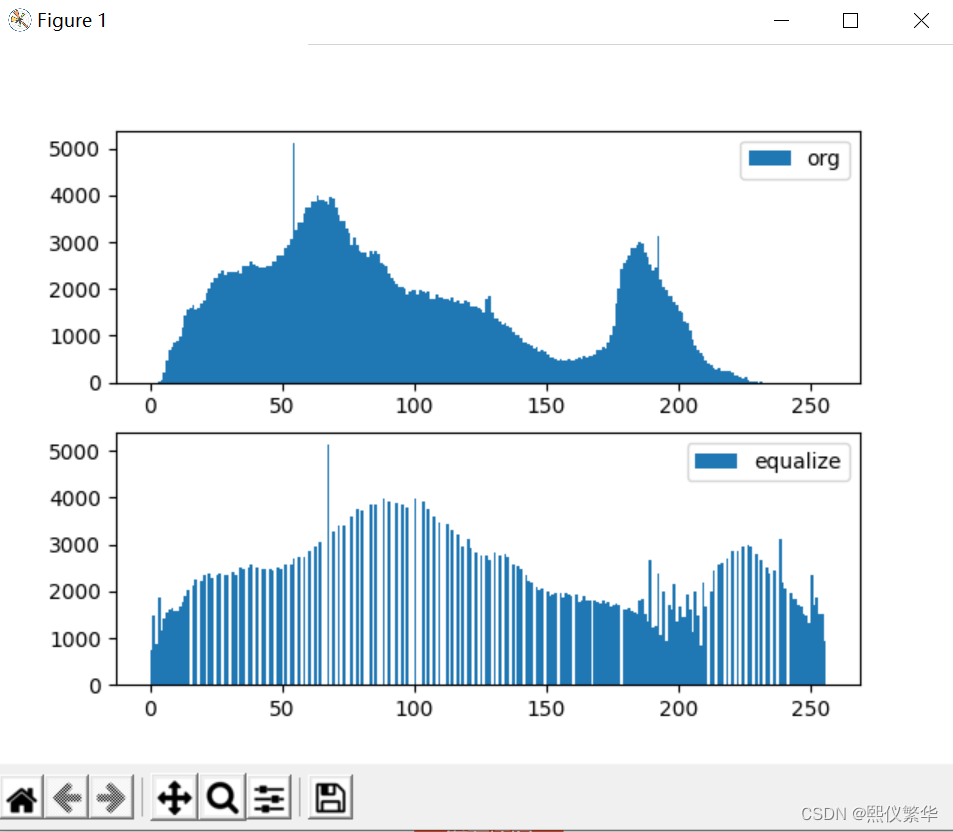Screen dimensions: 953x832
Task: Click x-axis label 100 on org plot
Action: (414, 406)
